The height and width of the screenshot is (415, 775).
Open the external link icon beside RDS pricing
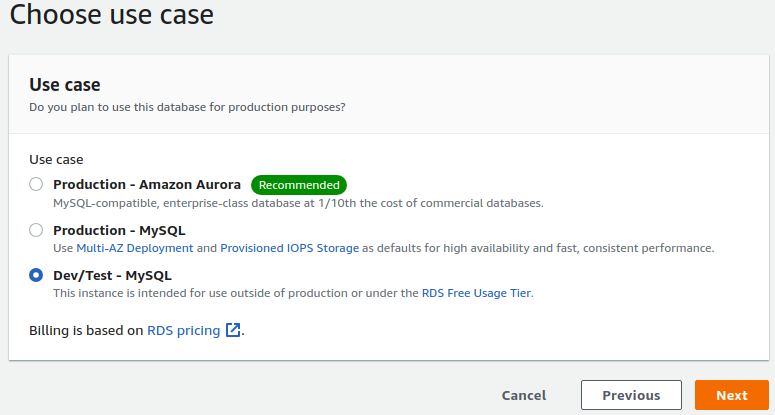(x=233, y=330)
